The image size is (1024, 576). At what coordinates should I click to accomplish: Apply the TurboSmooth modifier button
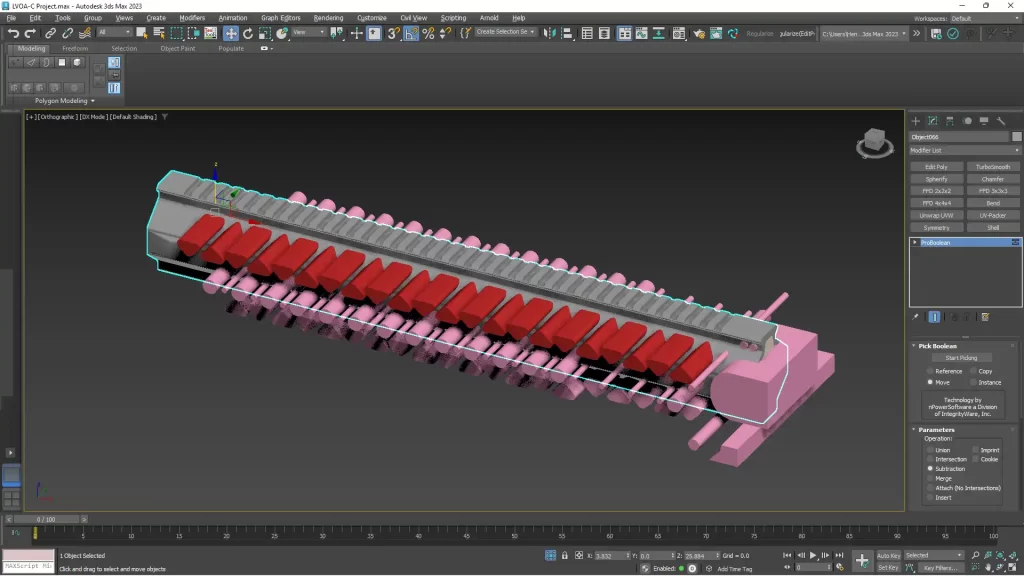point(992,167)
